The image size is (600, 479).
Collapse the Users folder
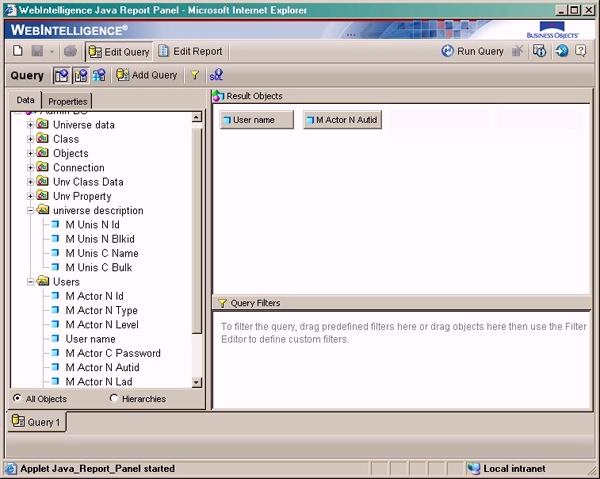click(30, 282)
